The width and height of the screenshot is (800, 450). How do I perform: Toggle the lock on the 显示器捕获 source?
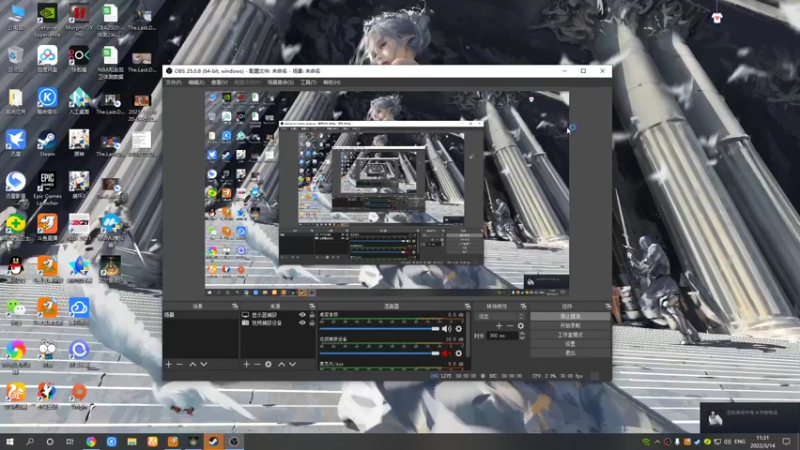312,315
